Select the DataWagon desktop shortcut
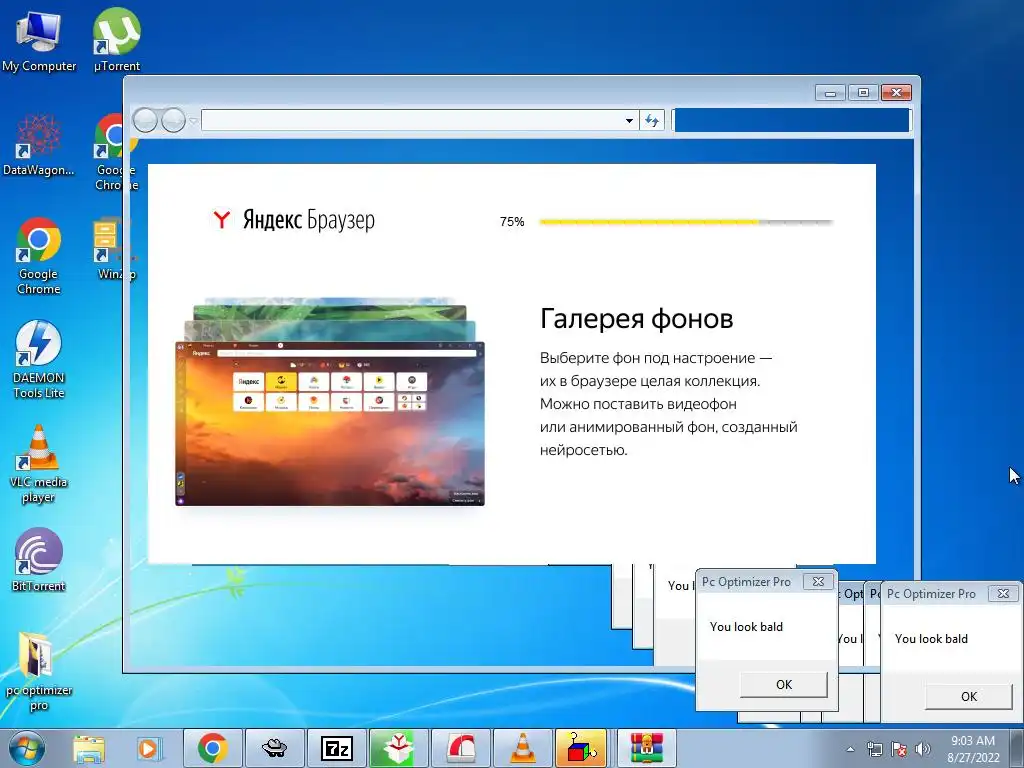1024x768 pixels. click(39, 145)
